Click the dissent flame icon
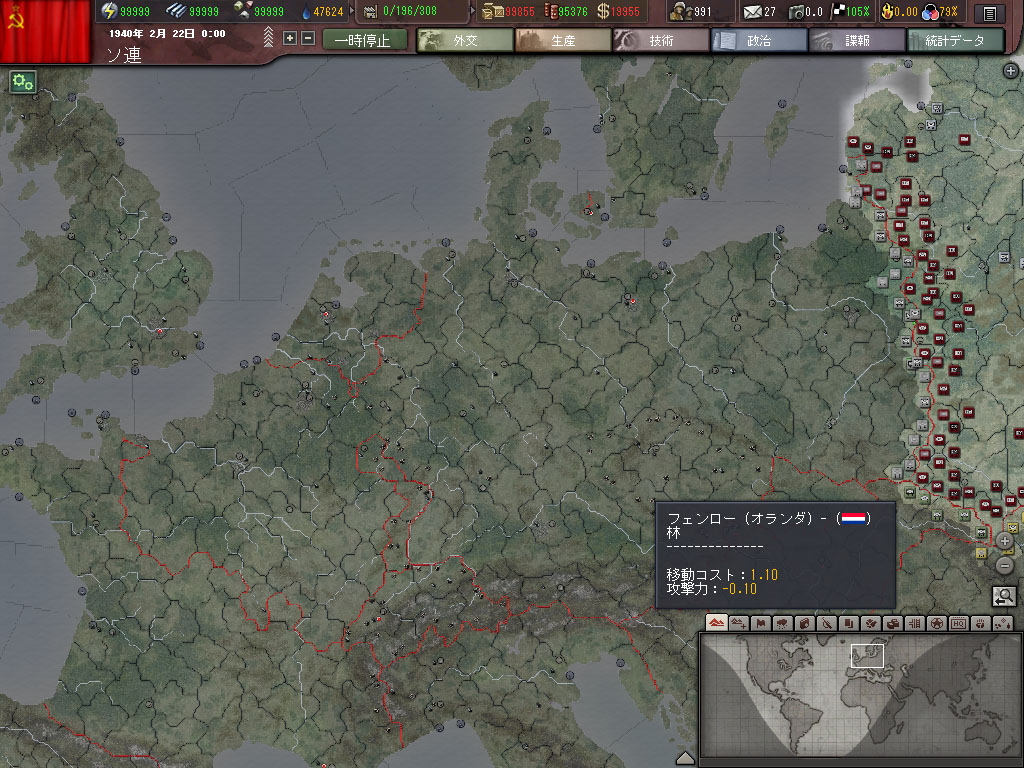The width and height of the screenshot is (1024, 768). click(x=888, y=11)
